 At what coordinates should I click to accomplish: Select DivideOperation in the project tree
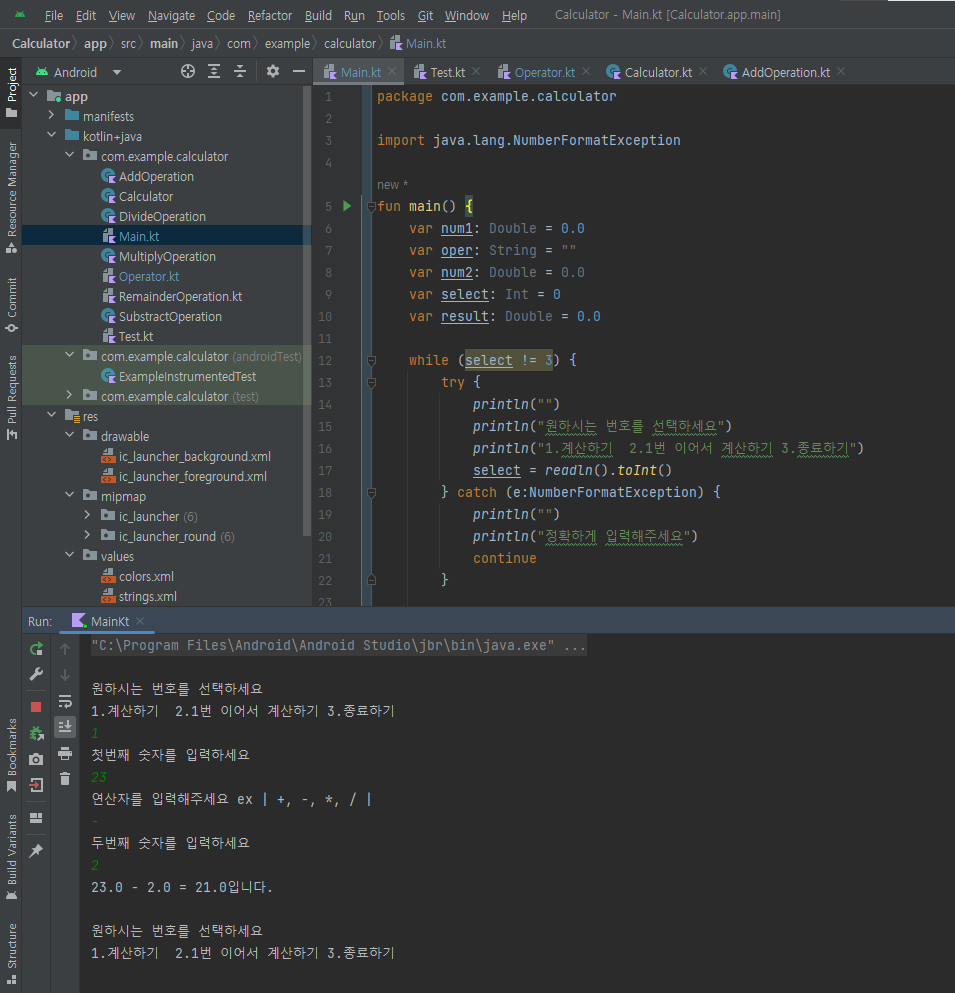click(162, 217)
